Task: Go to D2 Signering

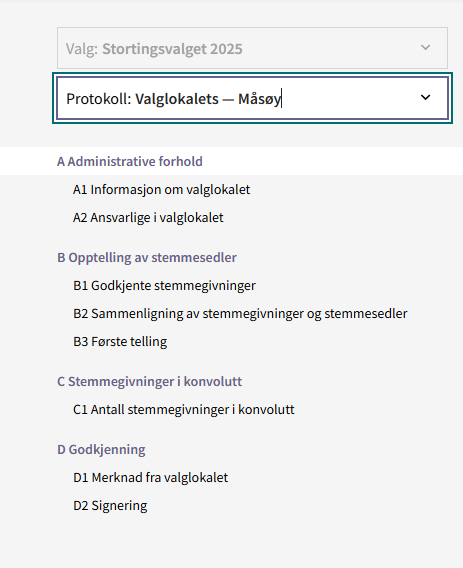Action: tap(110, 505)
